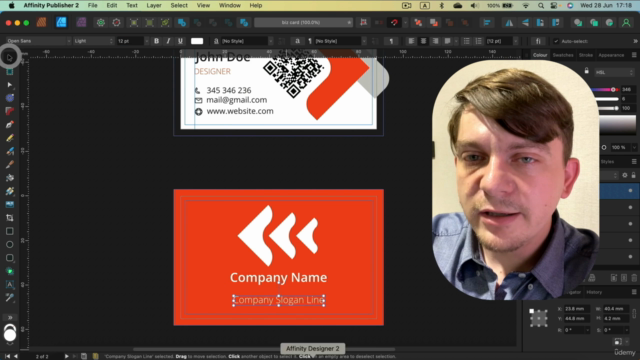Open the character style No Style dropdown

tap(246, 41)
